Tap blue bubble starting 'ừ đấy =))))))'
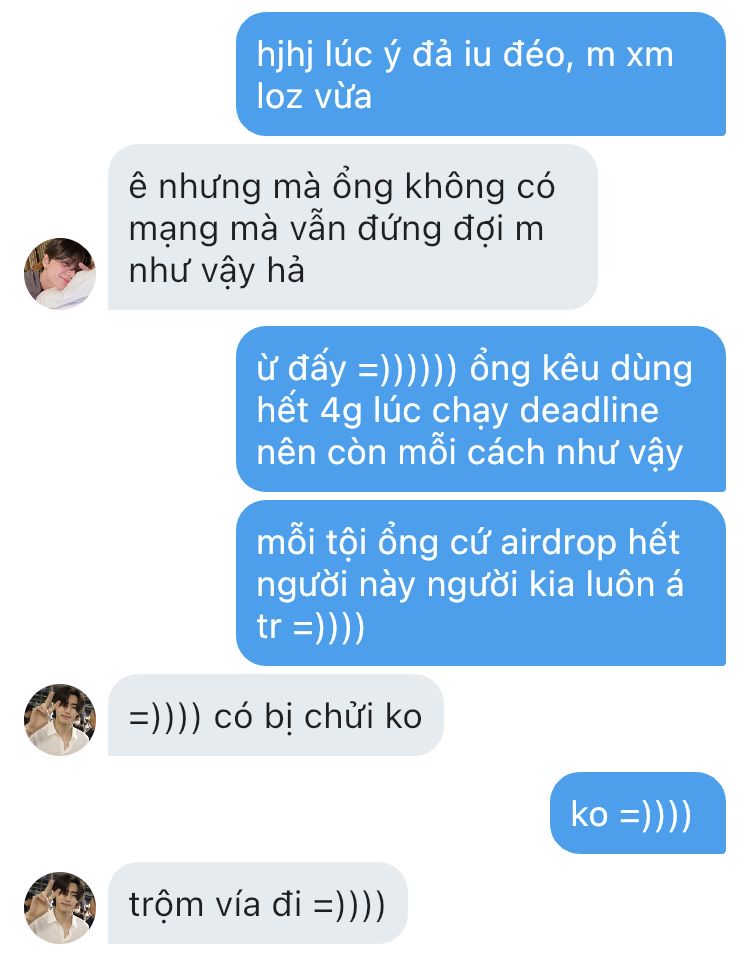This screenshot has height=960, width=750. coord(481,409)
